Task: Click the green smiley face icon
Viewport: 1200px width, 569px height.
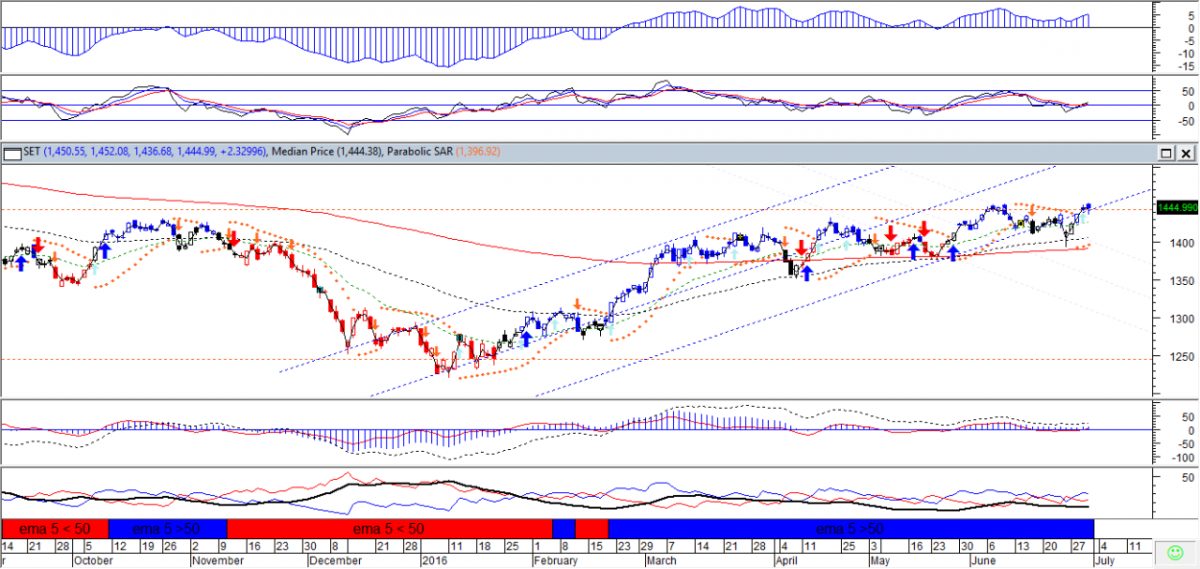Action: (x=1174, y=552)
